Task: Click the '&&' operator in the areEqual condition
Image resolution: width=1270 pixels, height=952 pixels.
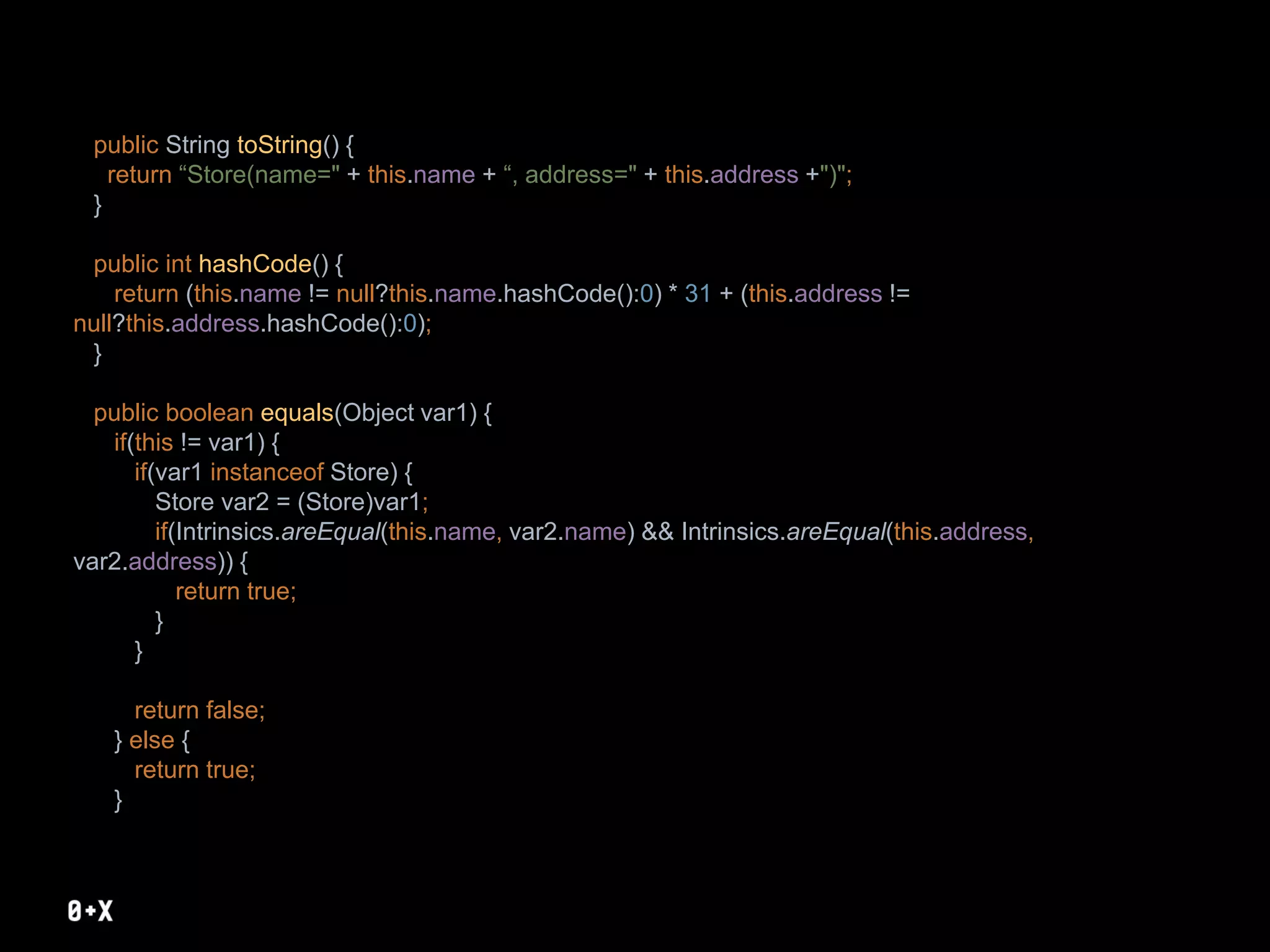Action: (657, 532)
